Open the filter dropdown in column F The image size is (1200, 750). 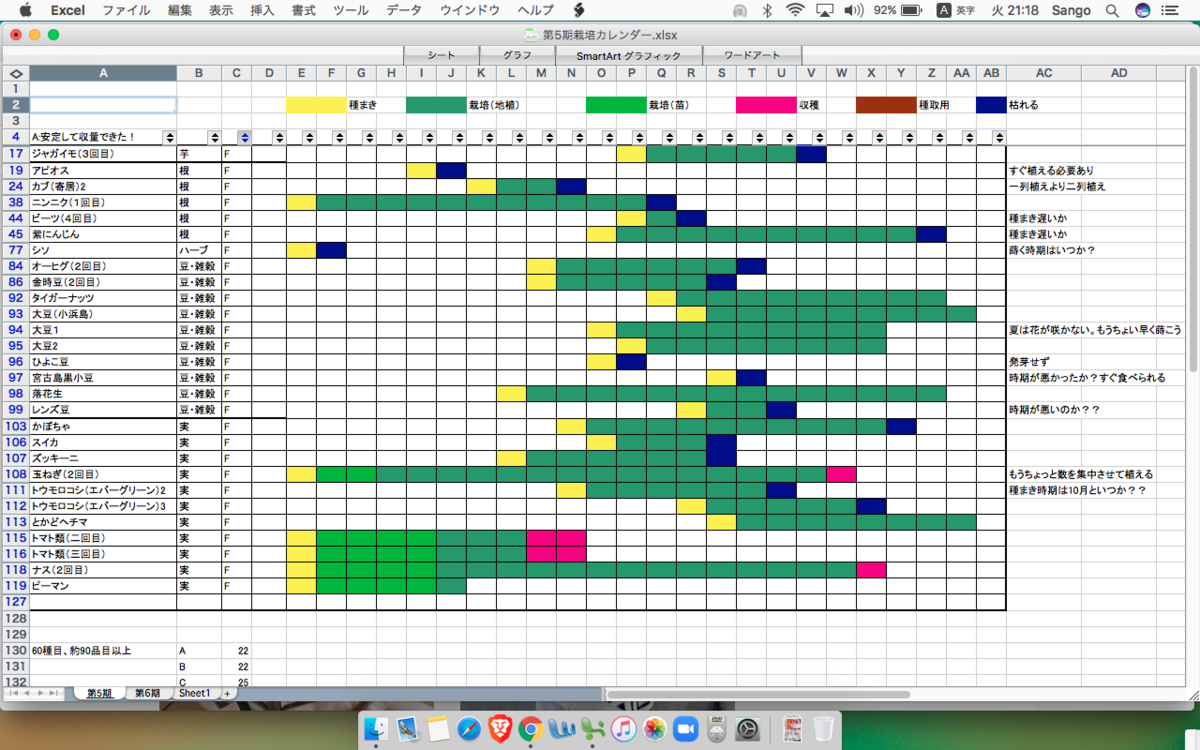[340, 137]
